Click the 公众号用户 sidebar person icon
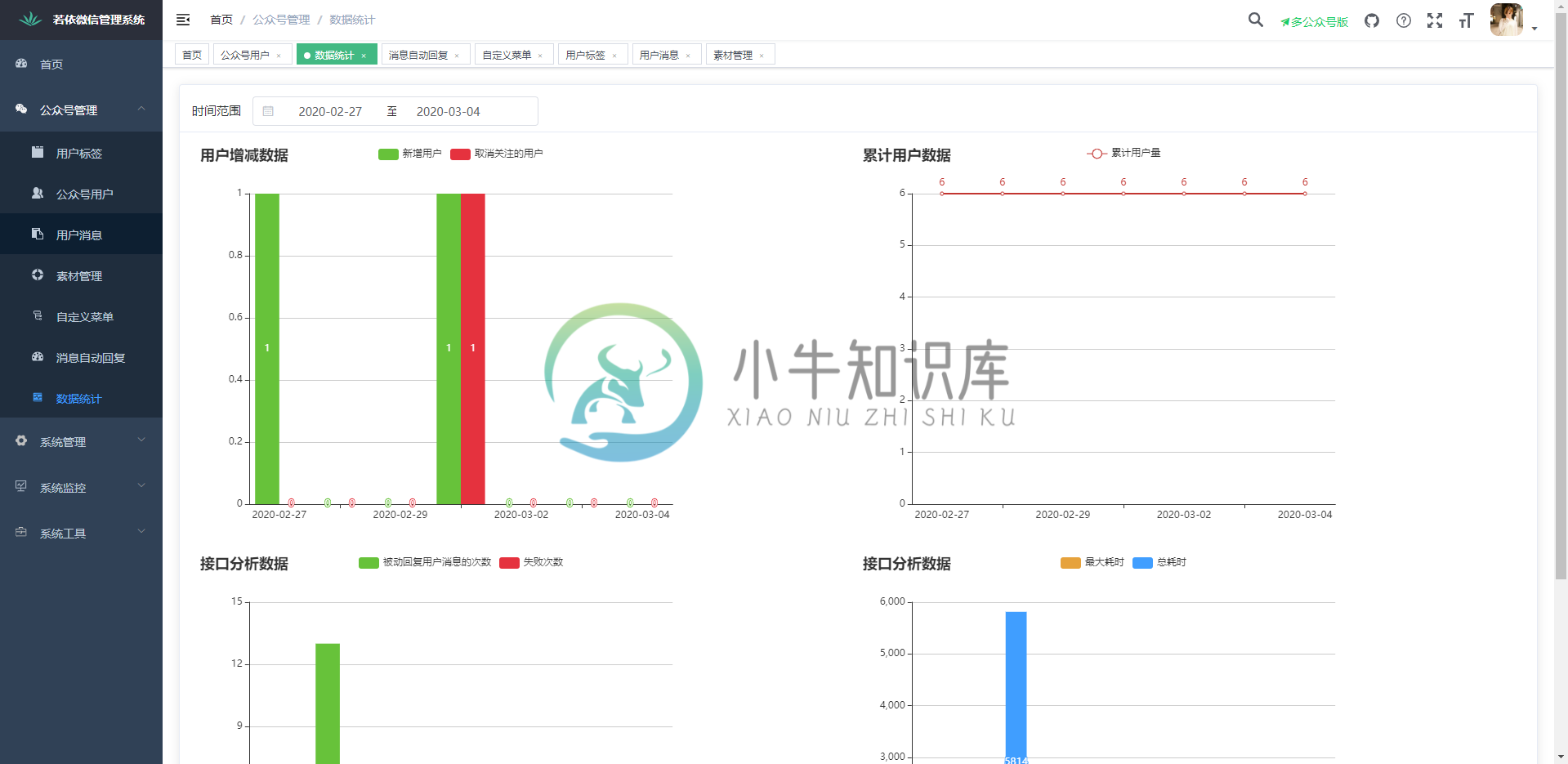This screenshot has width=1568, height=764. pyautogui.click(x=38, y=193)
